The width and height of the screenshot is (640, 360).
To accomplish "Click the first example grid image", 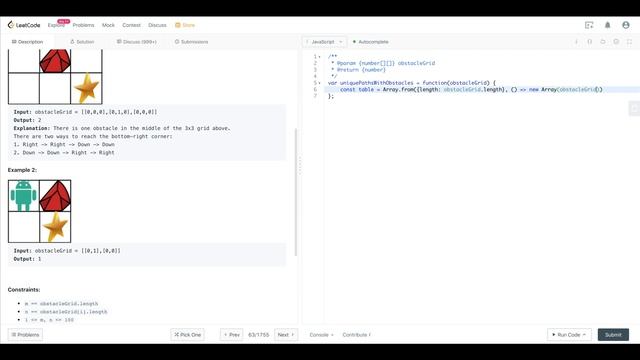I will tap(55, 77).
